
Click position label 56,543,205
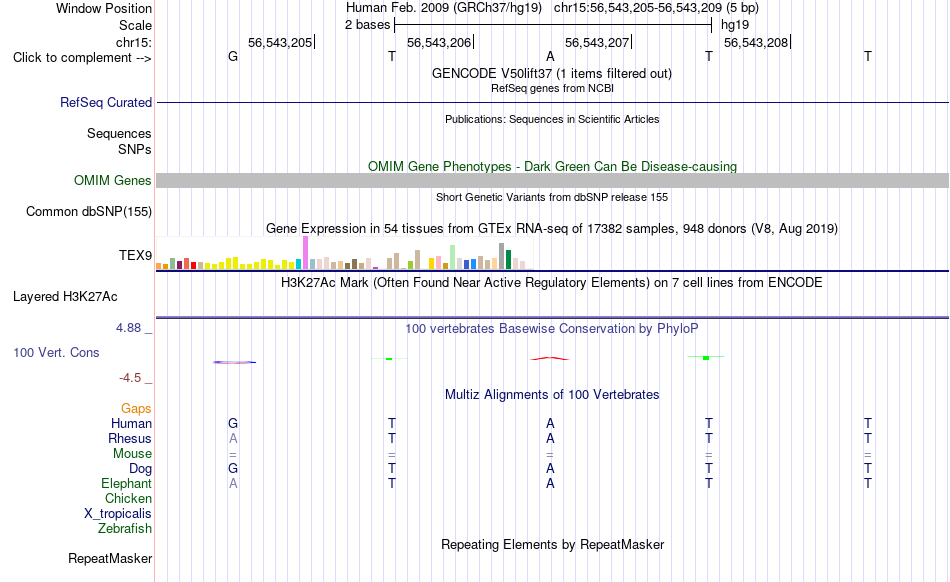coord(280,42)
